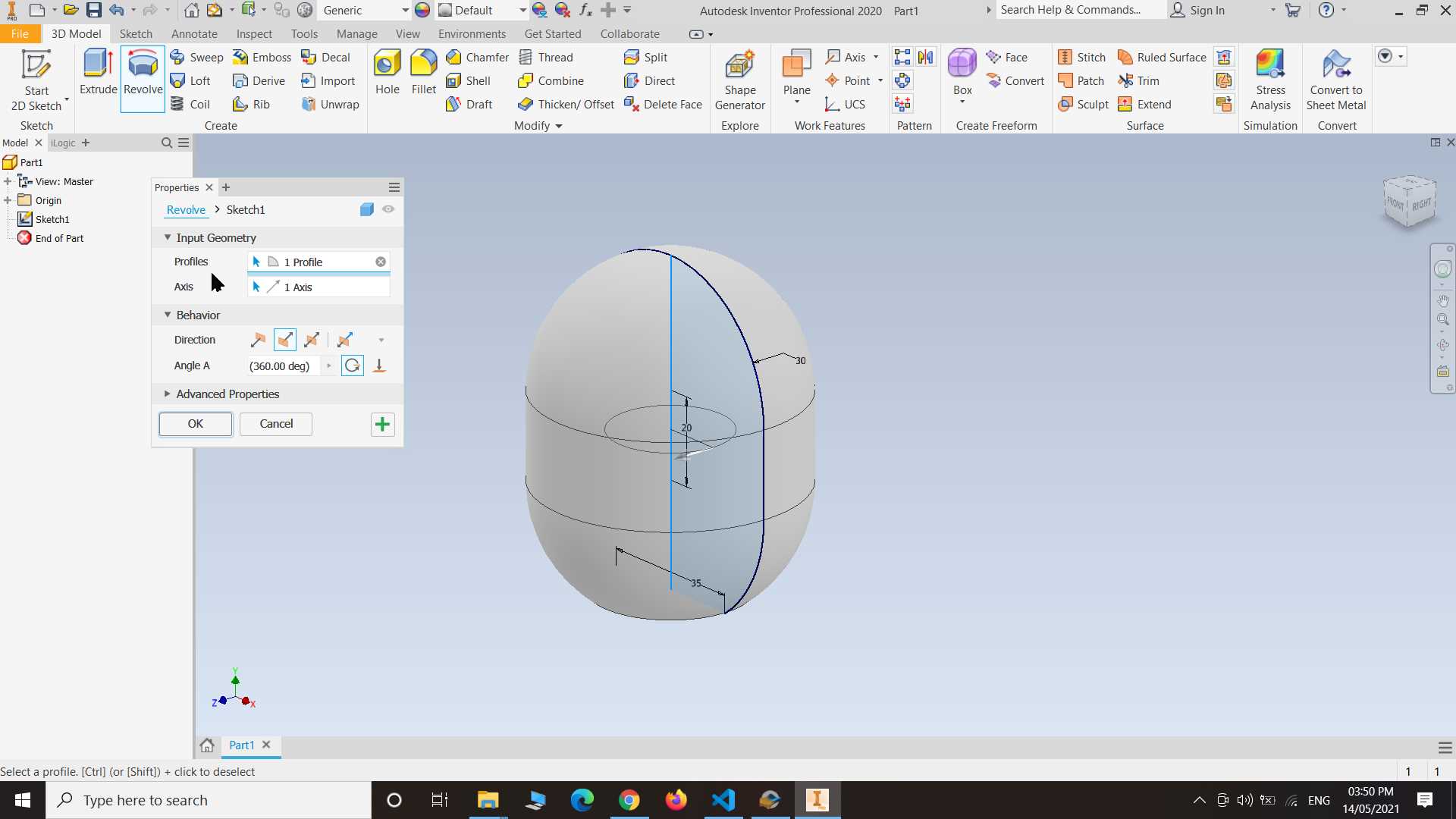Image resolution: width=1456 pixels, height=819 pixels.
Task: Click the ViewCube navigation widget
Action: click(1410, 201)
